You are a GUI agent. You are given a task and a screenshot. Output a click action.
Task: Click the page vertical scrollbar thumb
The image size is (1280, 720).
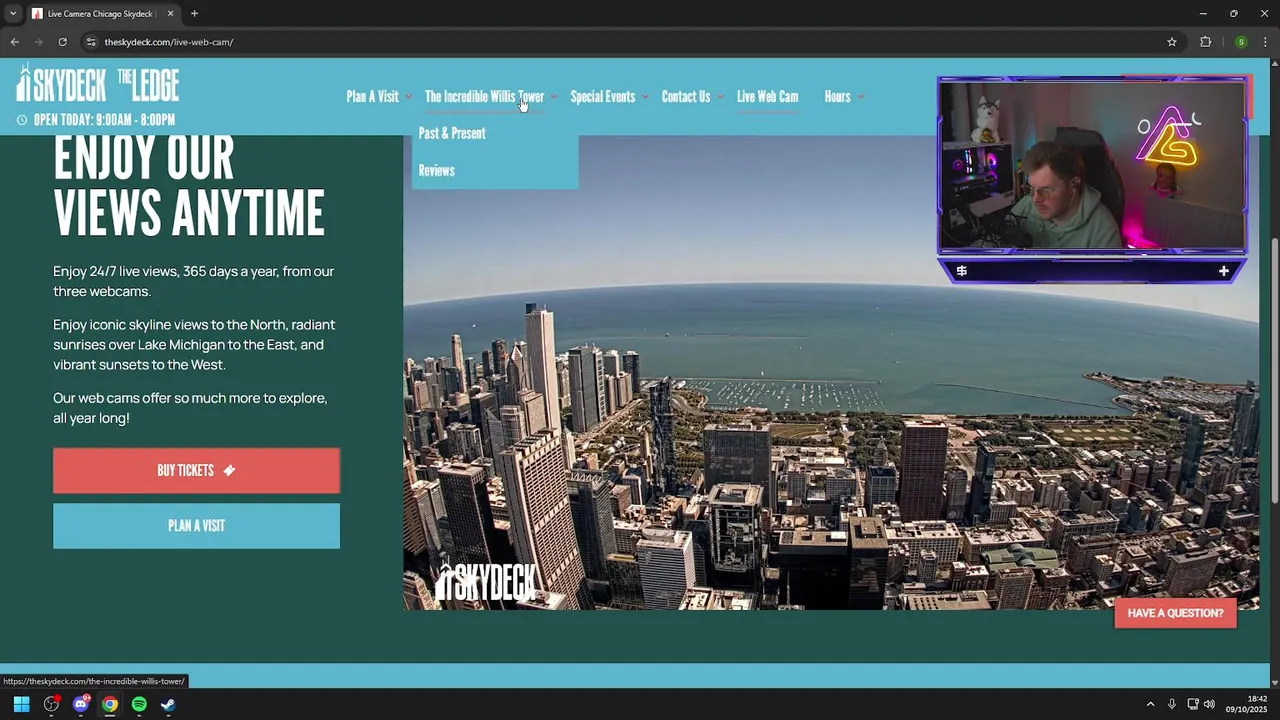1274,370
